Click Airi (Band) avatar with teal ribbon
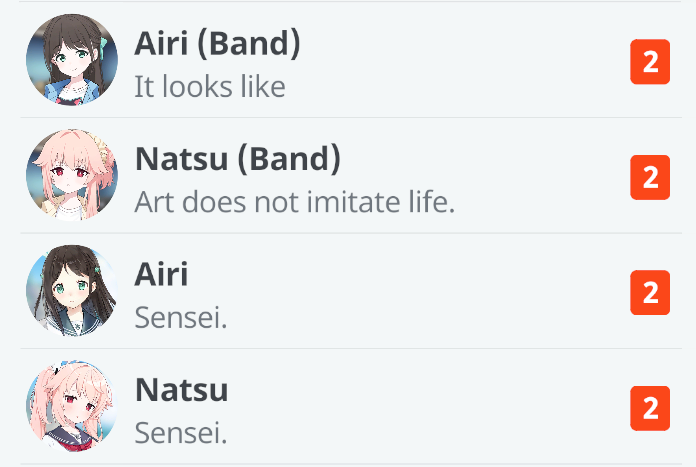Image resolution: width=696 pixels, height=467 pixels. pyautogui.click(x=72, y=60)
